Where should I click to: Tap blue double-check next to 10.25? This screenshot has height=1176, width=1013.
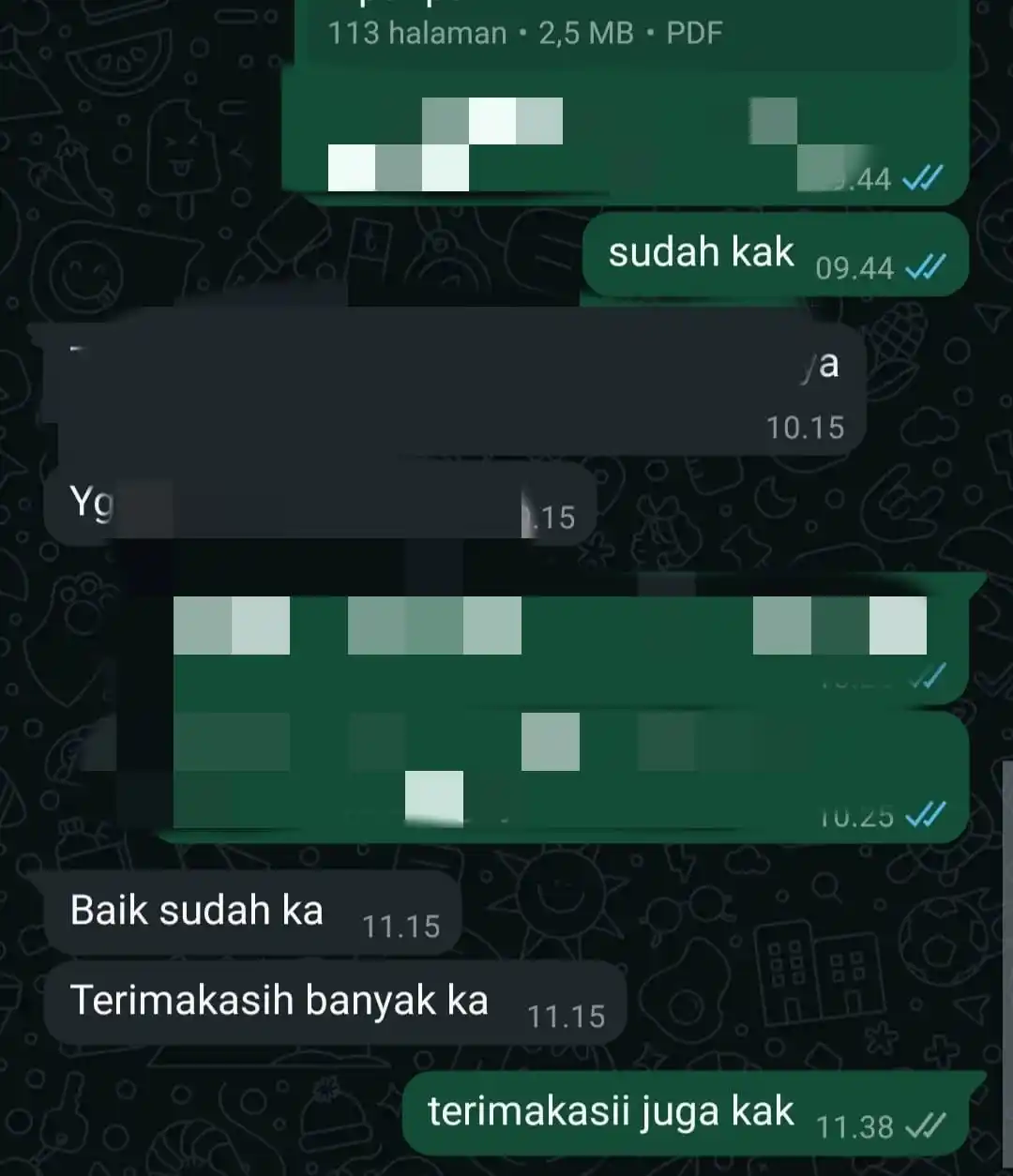pyautogui.click(x=925, y=816)
